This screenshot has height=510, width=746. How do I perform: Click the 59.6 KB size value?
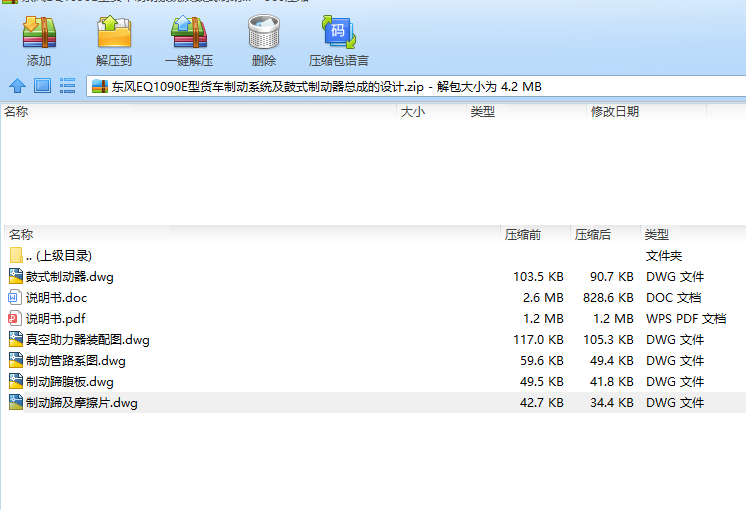[x=541, y=361]
